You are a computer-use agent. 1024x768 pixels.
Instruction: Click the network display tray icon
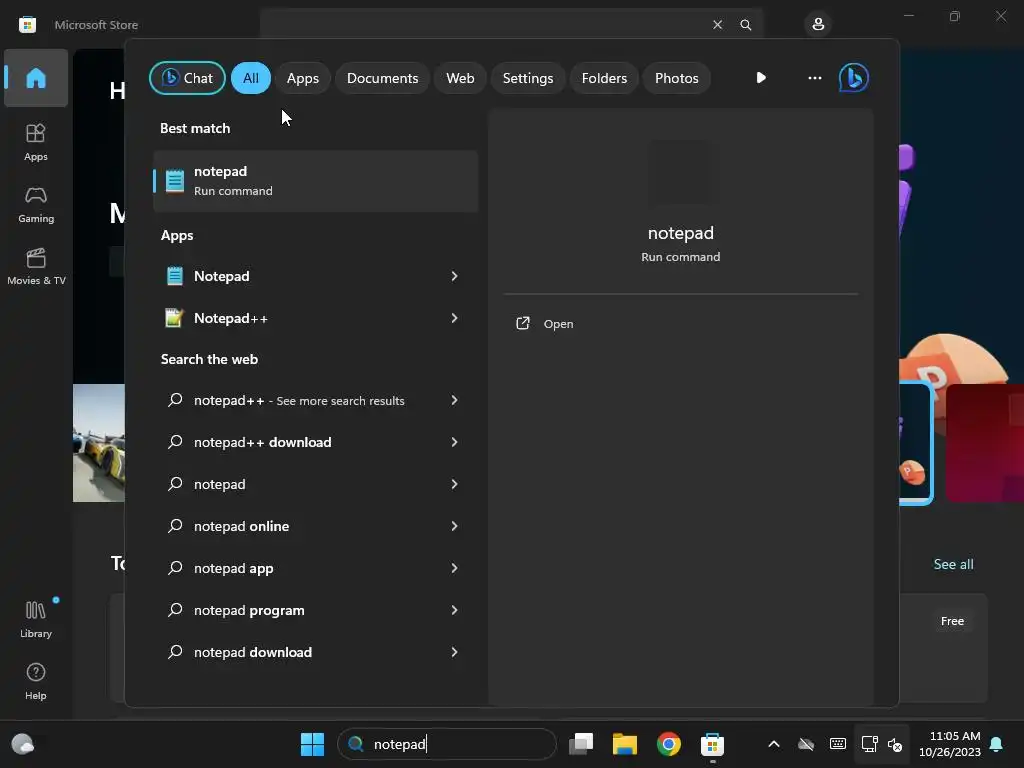point(869,744)
